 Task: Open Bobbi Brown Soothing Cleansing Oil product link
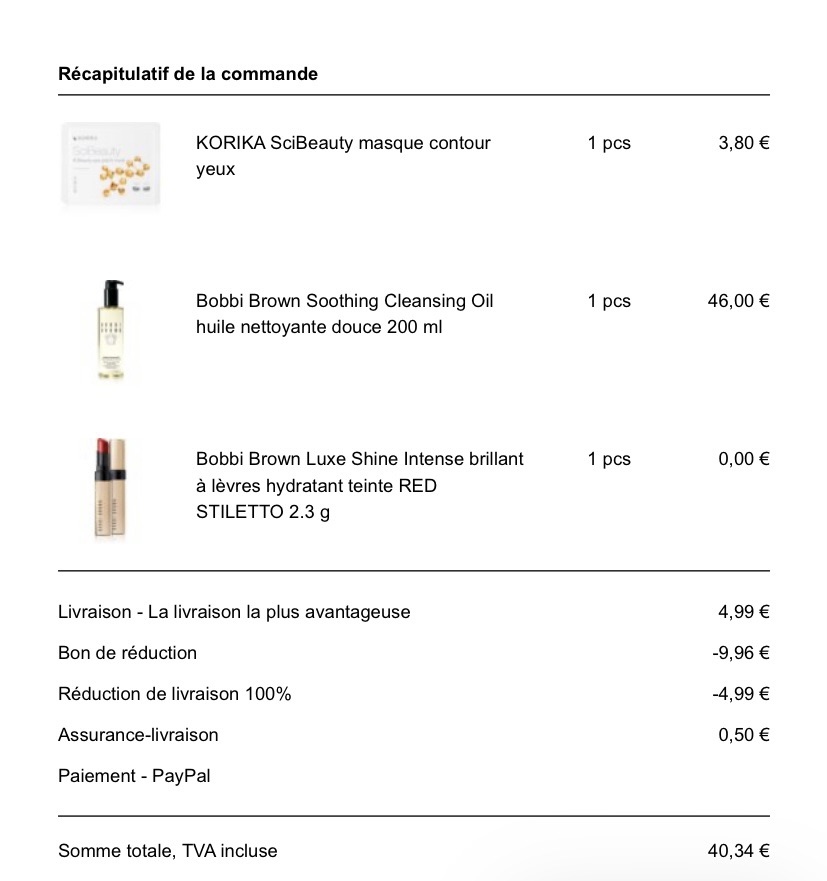tap(344, 314)
